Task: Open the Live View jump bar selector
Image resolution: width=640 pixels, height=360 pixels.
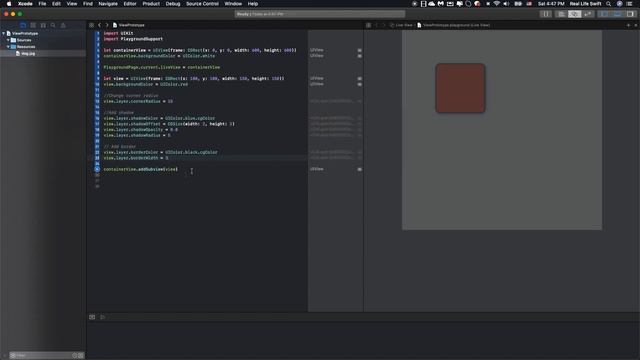Action: (401, 25)
